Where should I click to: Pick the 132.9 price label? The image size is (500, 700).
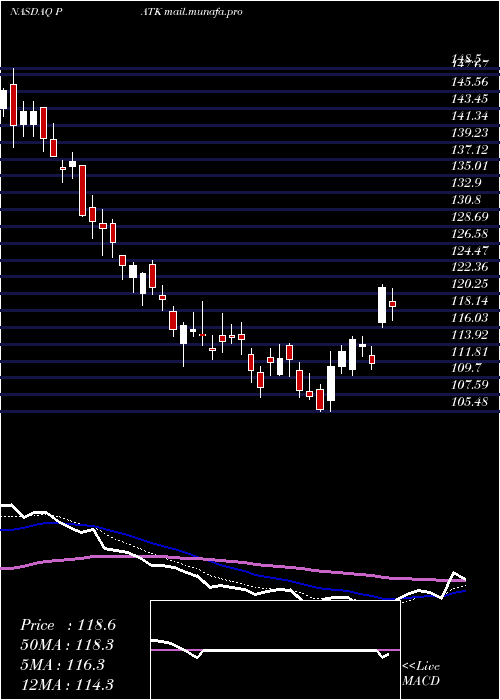(467, 183)
